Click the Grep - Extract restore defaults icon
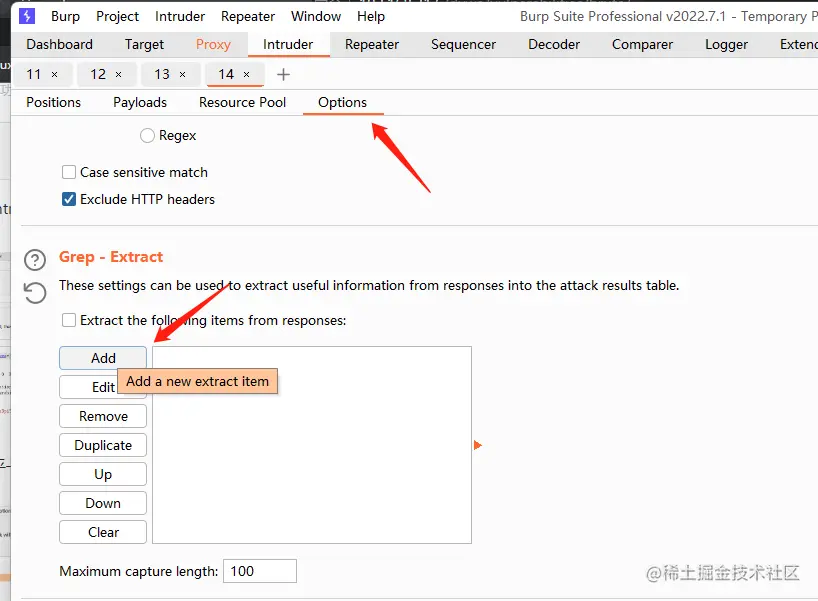Screen dimensions: 818x601 tap(35, 293)
